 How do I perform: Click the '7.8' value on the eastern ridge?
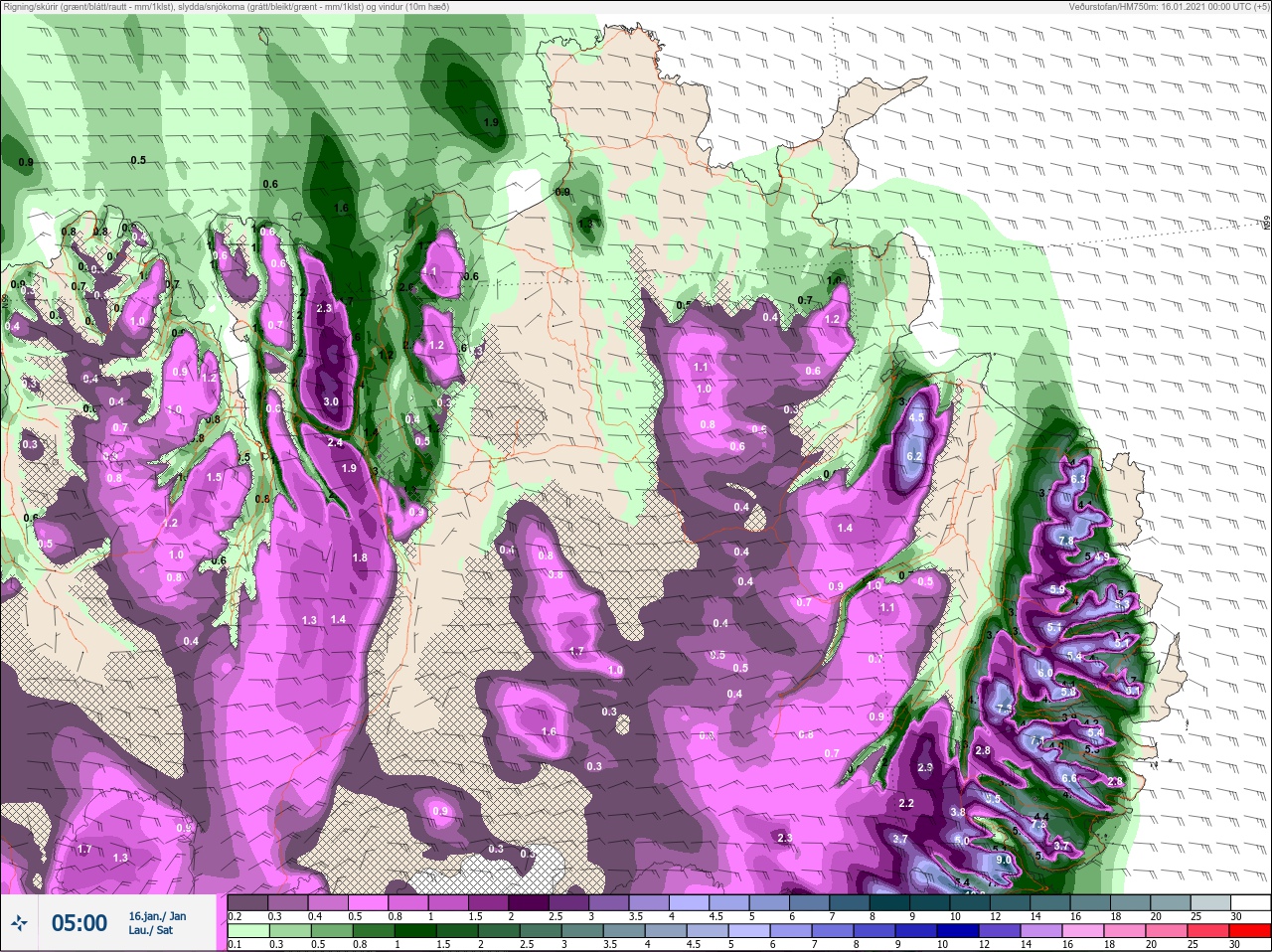point(1067,540)
